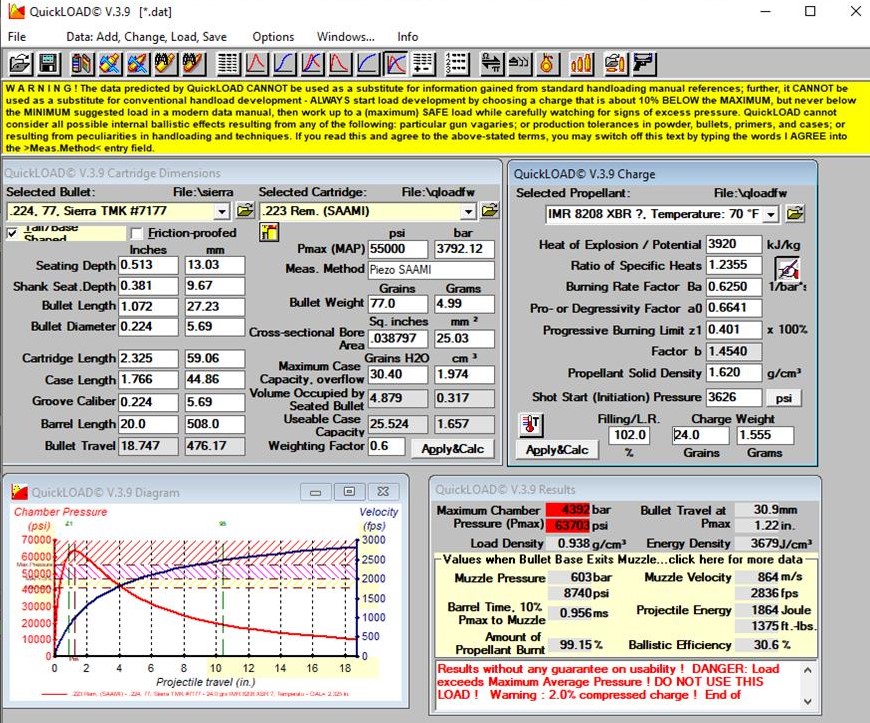Close the Diagram sub-window
The height and width of the screenshot is (723, 870).
(x=383, y=492)
